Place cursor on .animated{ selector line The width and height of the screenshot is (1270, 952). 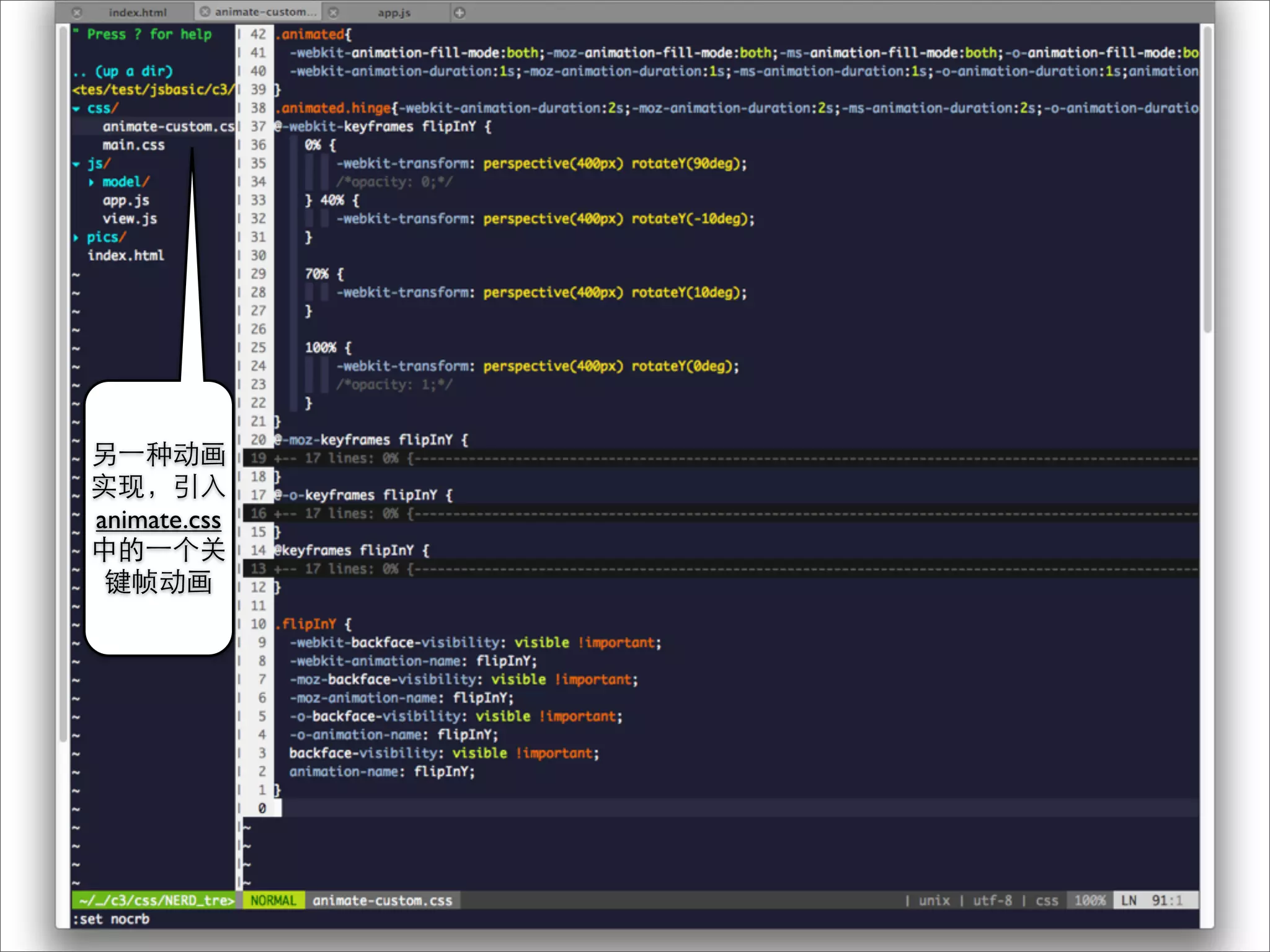pos(313,34)
